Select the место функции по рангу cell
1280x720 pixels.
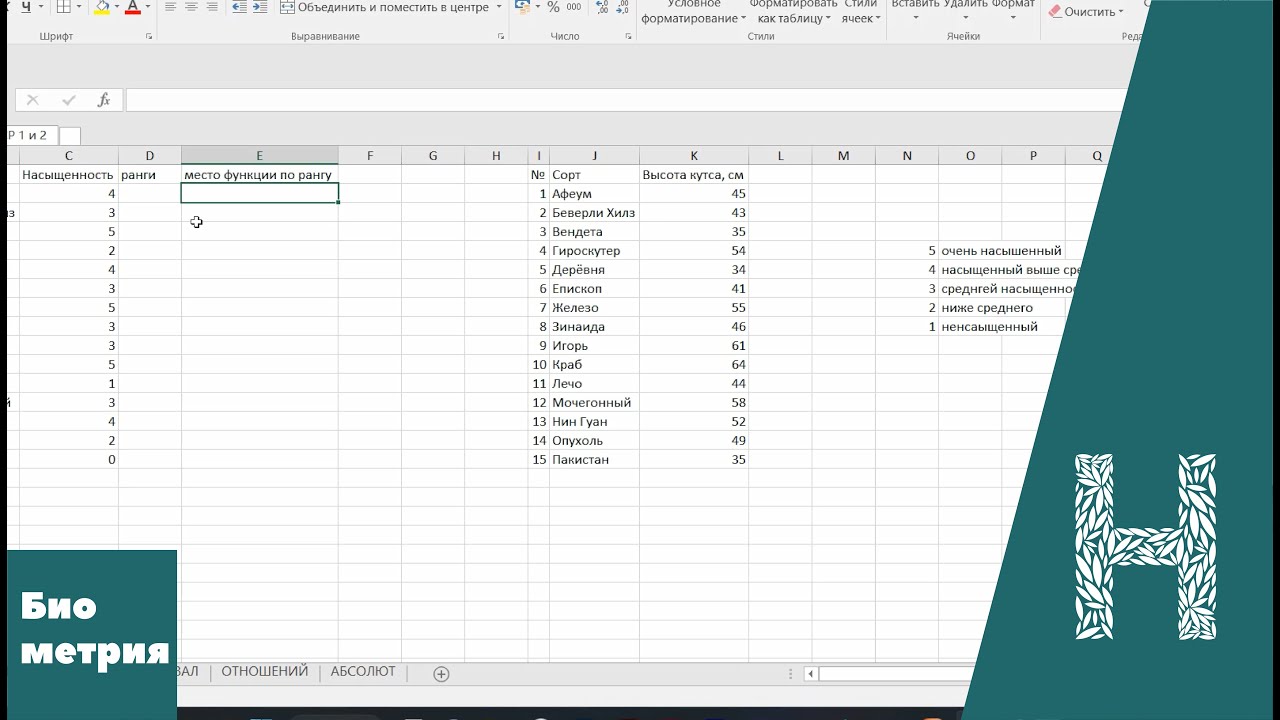click(x=259, y=175)
